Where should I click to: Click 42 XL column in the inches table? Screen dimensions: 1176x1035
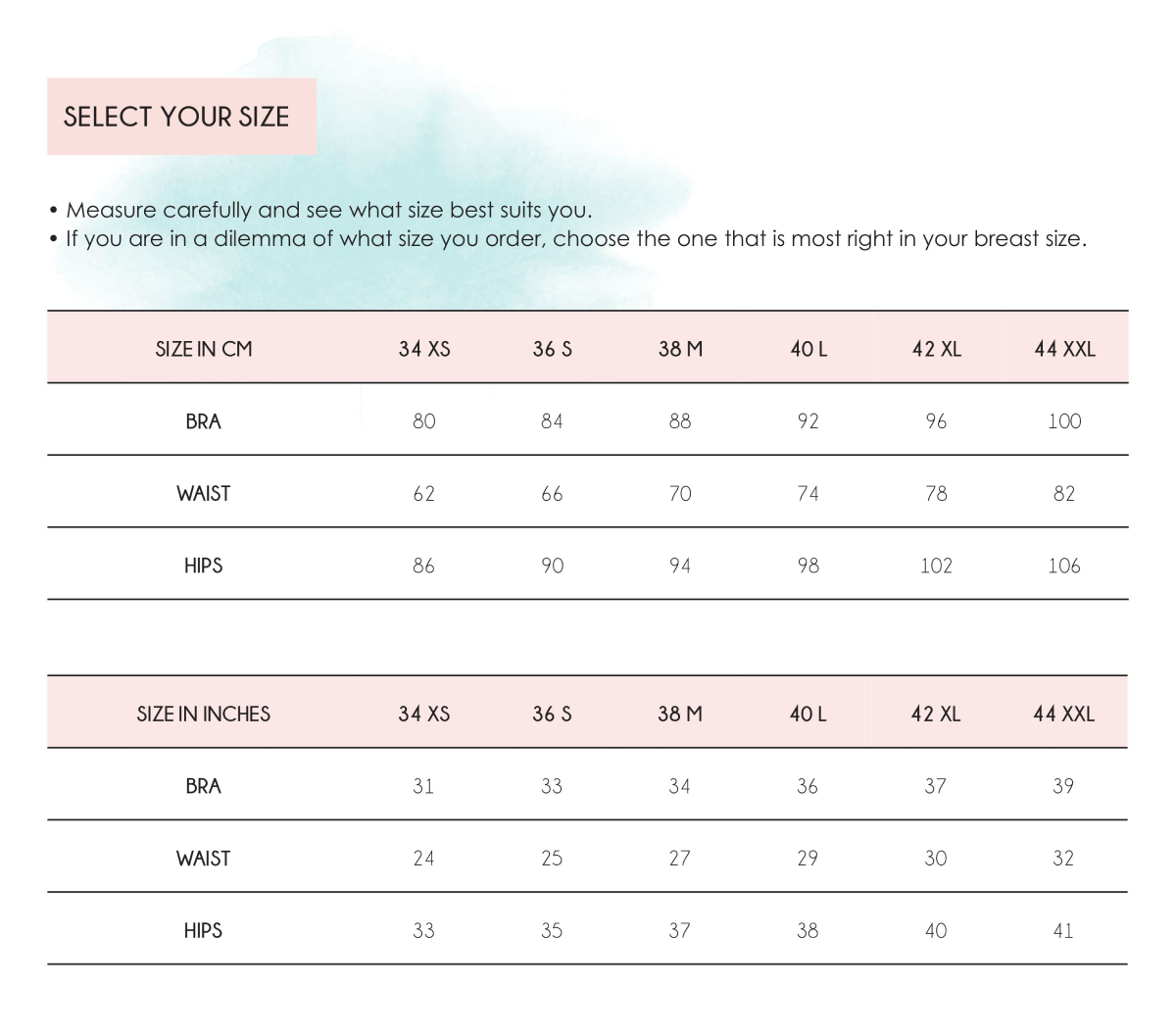936,714
